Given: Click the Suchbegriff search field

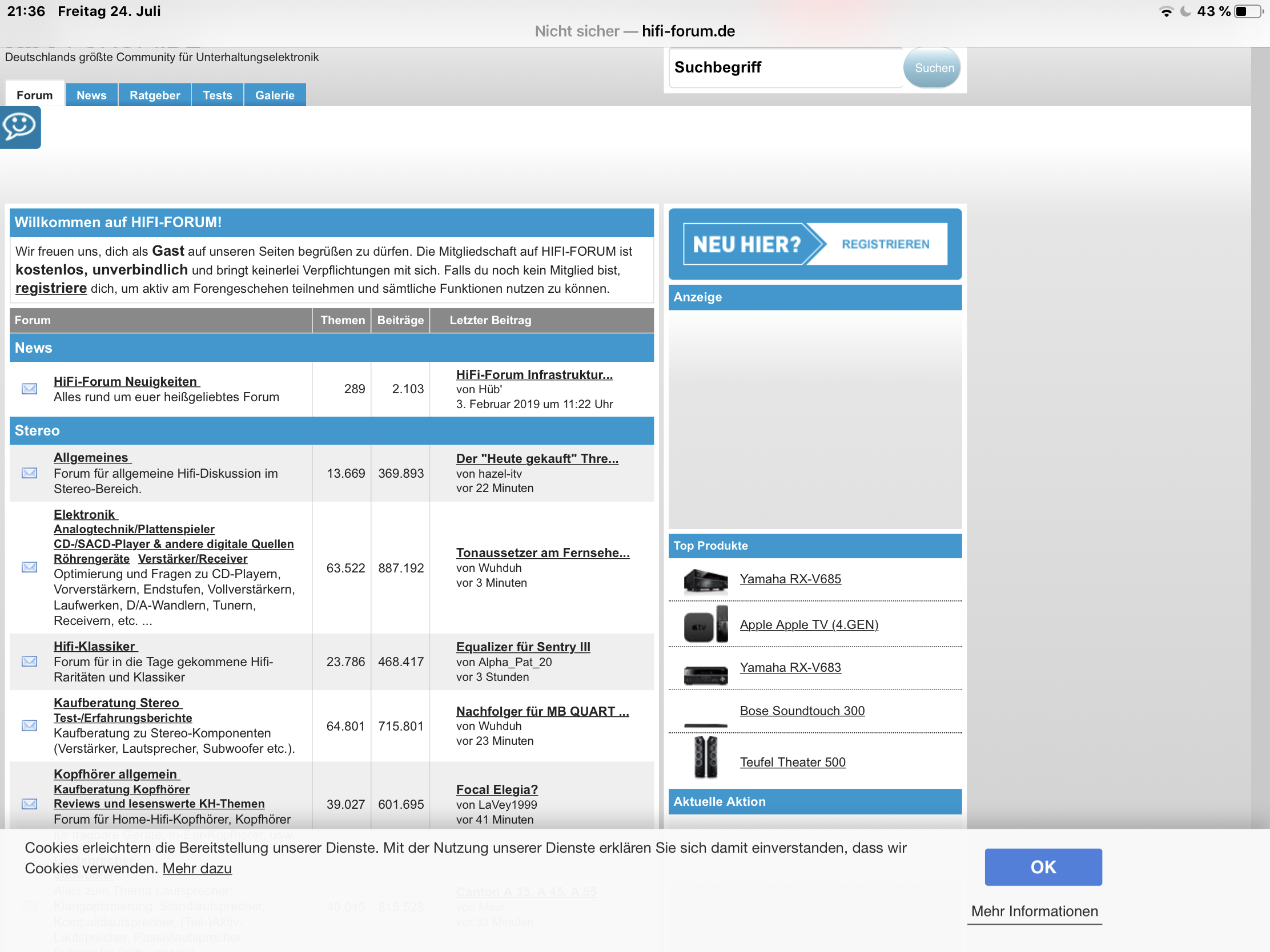Looking at the screenshot, I should (x=786, y=68).
